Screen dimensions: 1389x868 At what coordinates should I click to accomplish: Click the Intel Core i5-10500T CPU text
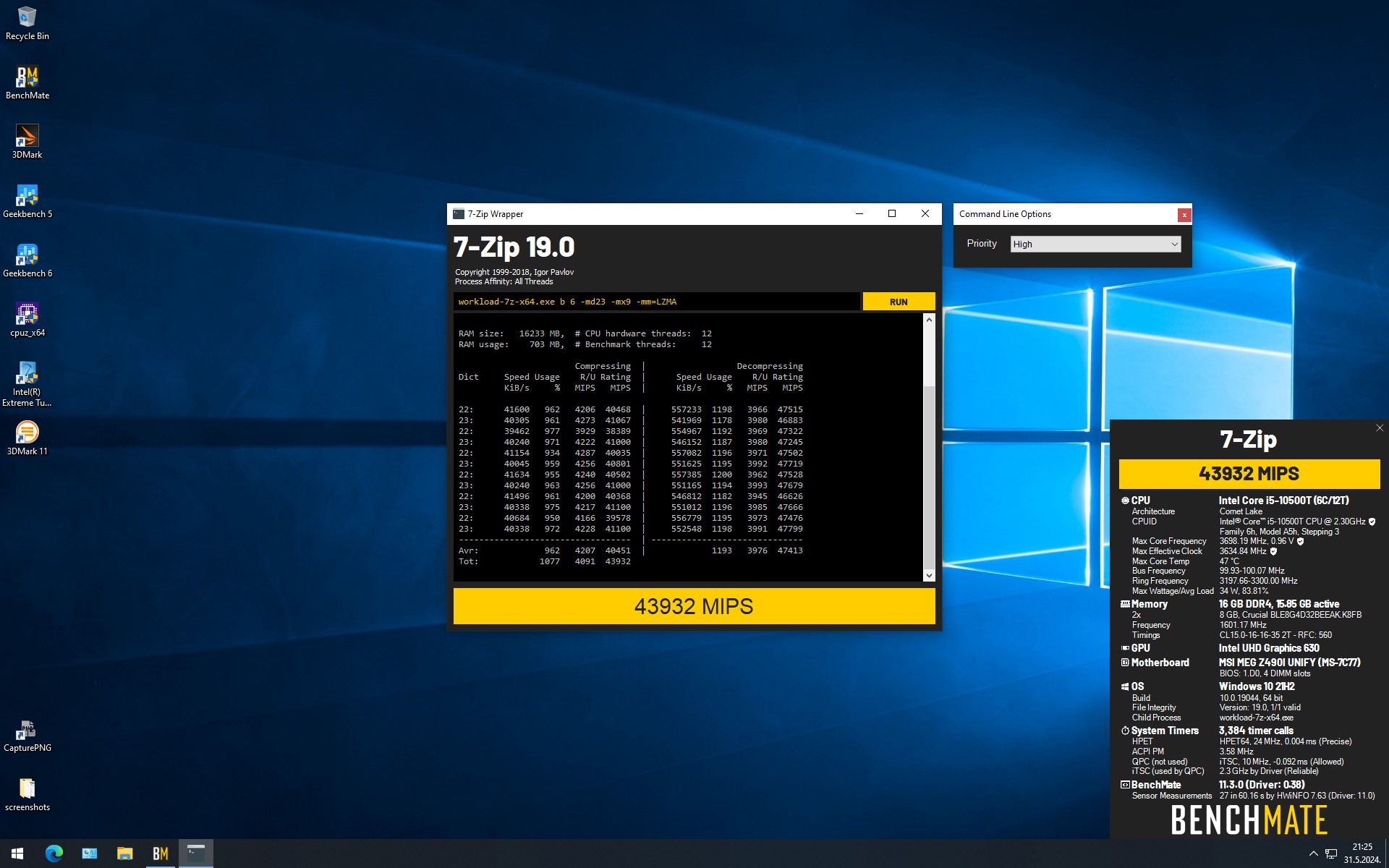pyautogui.click(x=1283, y=501)
